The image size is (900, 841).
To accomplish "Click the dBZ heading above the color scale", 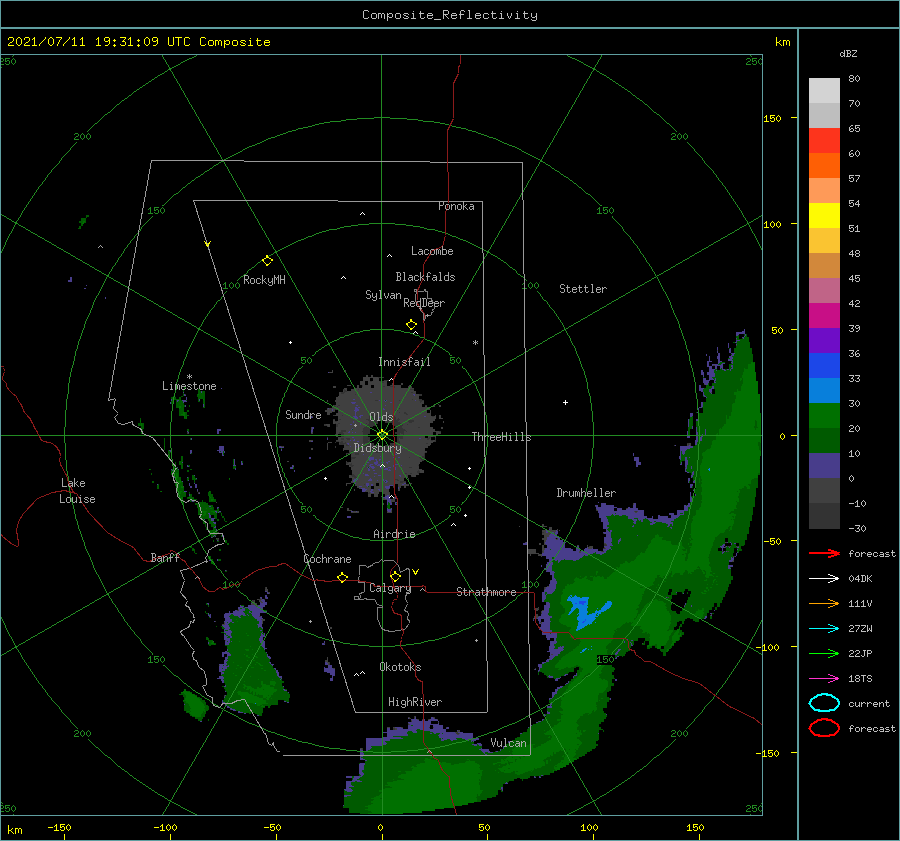I will (848, 53).
